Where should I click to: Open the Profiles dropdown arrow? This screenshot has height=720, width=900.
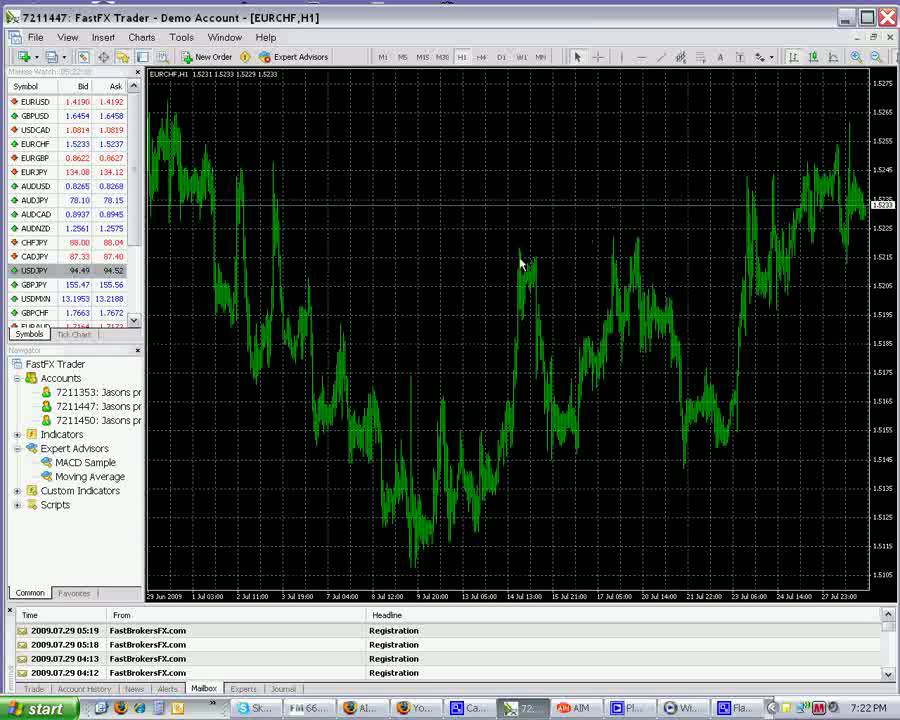[64, 57]
